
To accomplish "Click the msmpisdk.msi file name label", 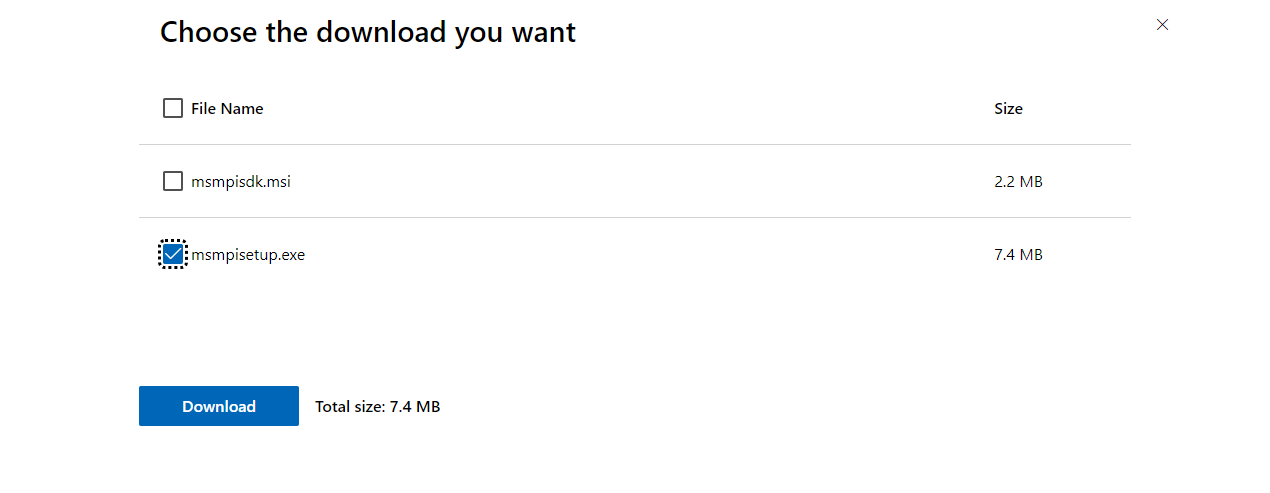I will 241,181.
